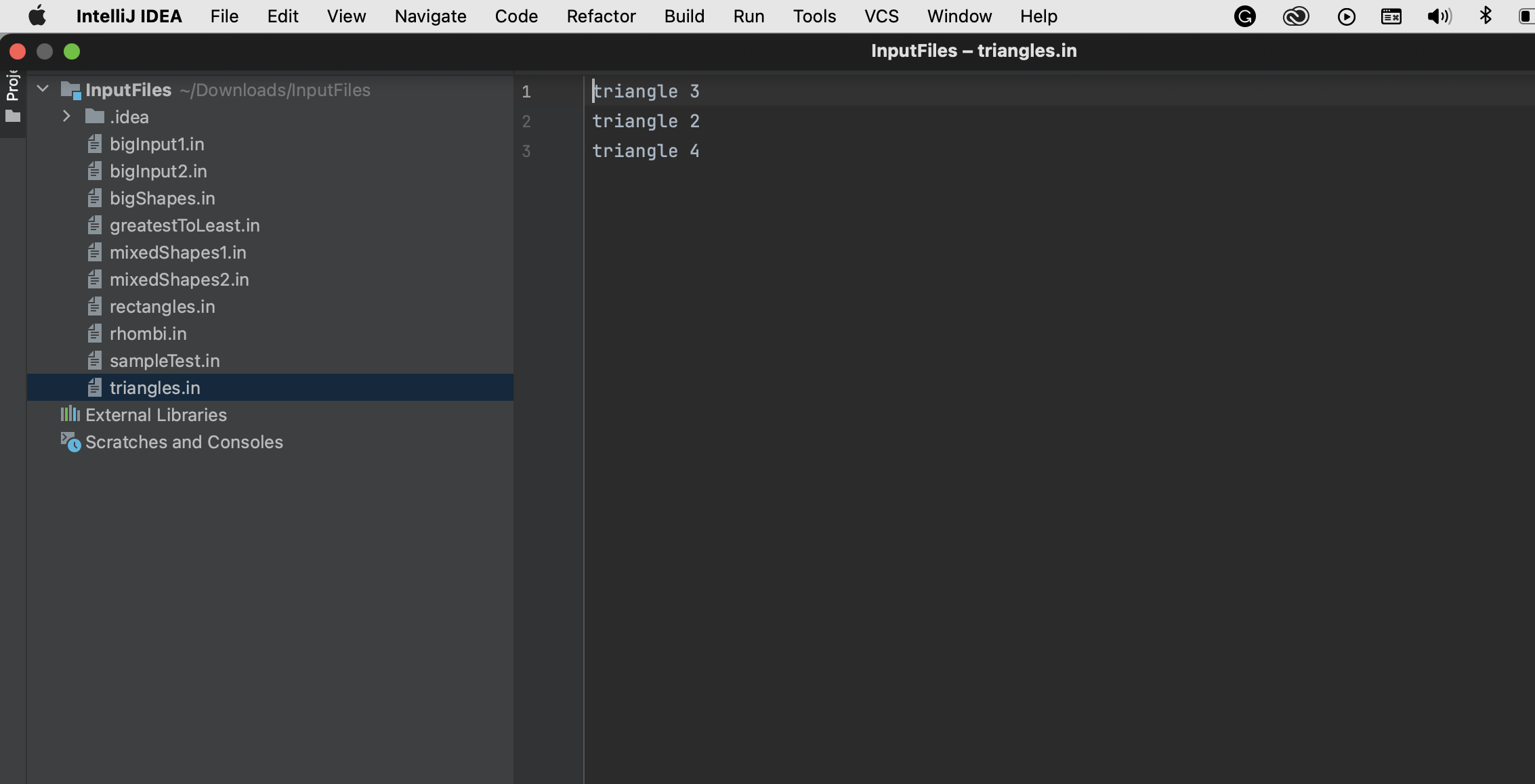Select rhombi.in in the project tree
Screen dimensions: 1535x784
click(148, 334)
